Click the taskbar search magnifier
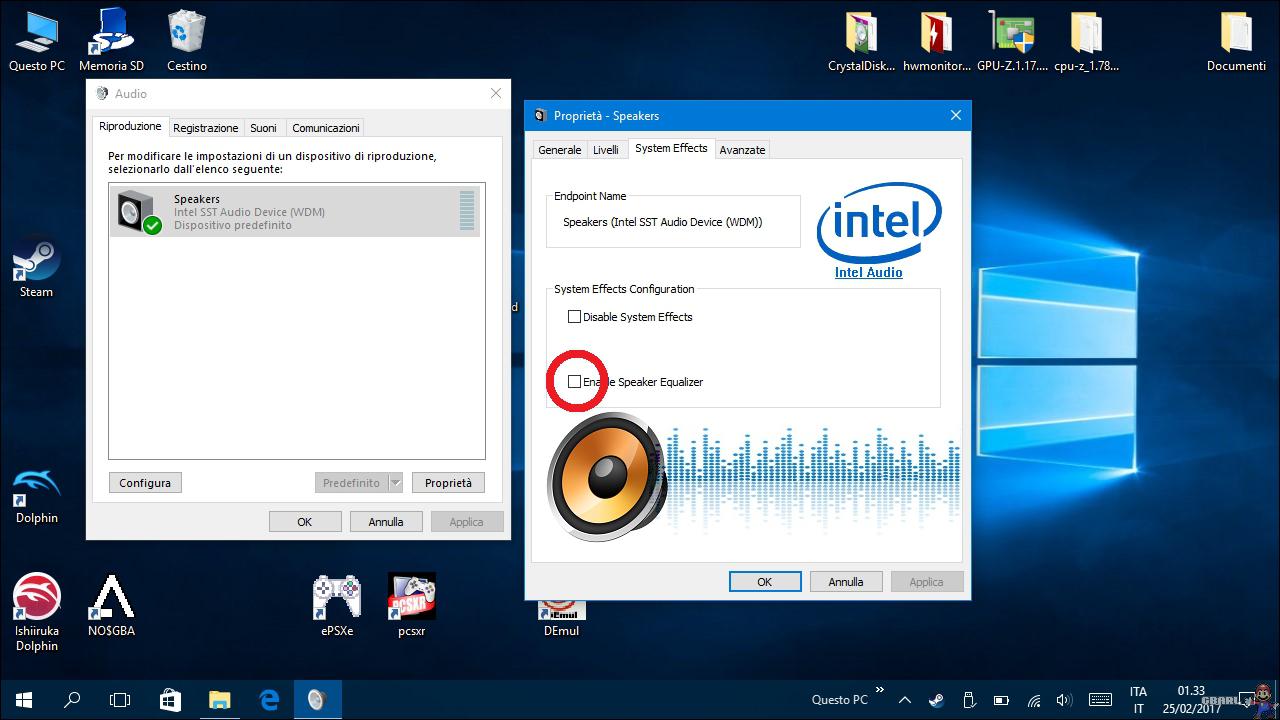 [x=72, y=700]
